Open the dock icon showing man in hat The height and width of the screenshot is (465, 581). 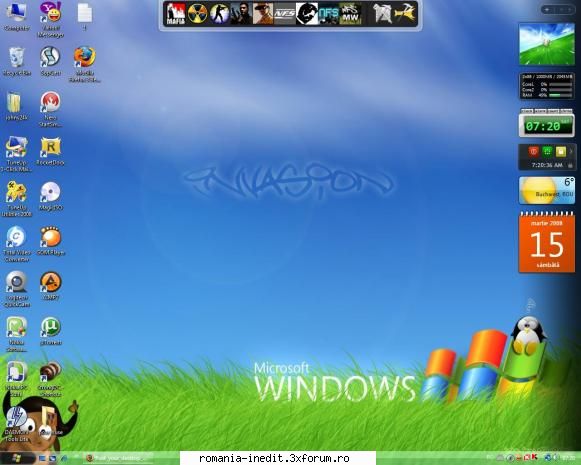tap(263, 14)
